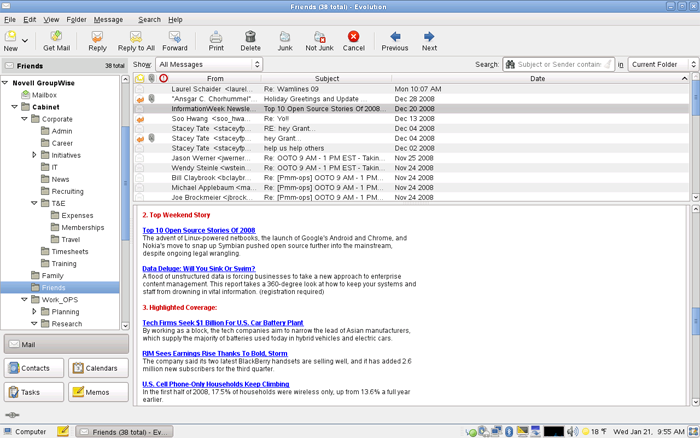Collapse the Cabinet folder
Screen dimensions: 700x438
tap(15, 107)
